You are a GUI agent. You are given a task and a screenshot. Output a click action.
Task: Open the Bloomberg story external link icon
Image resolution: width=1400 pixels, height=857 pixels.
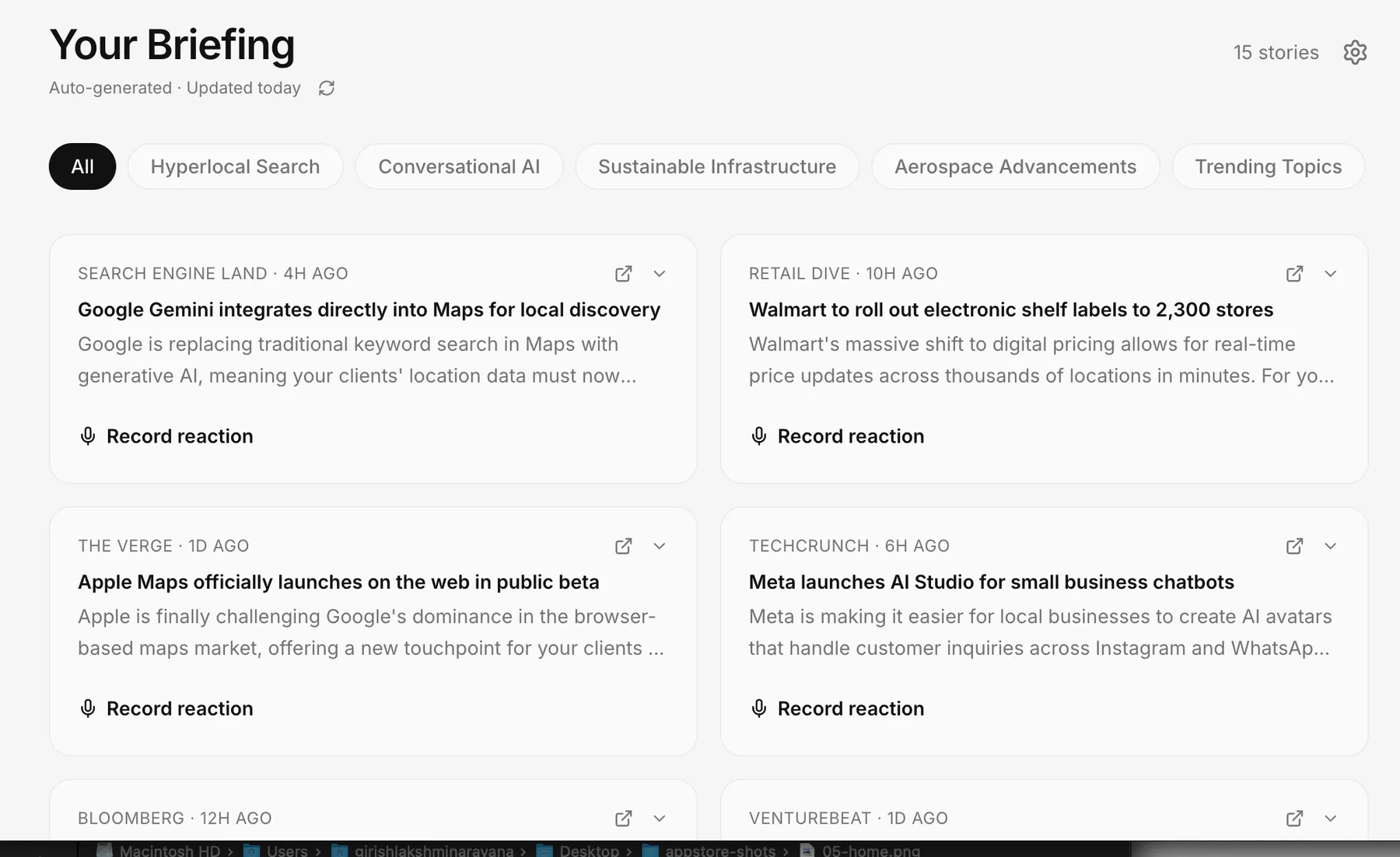[x=623, y=818]
